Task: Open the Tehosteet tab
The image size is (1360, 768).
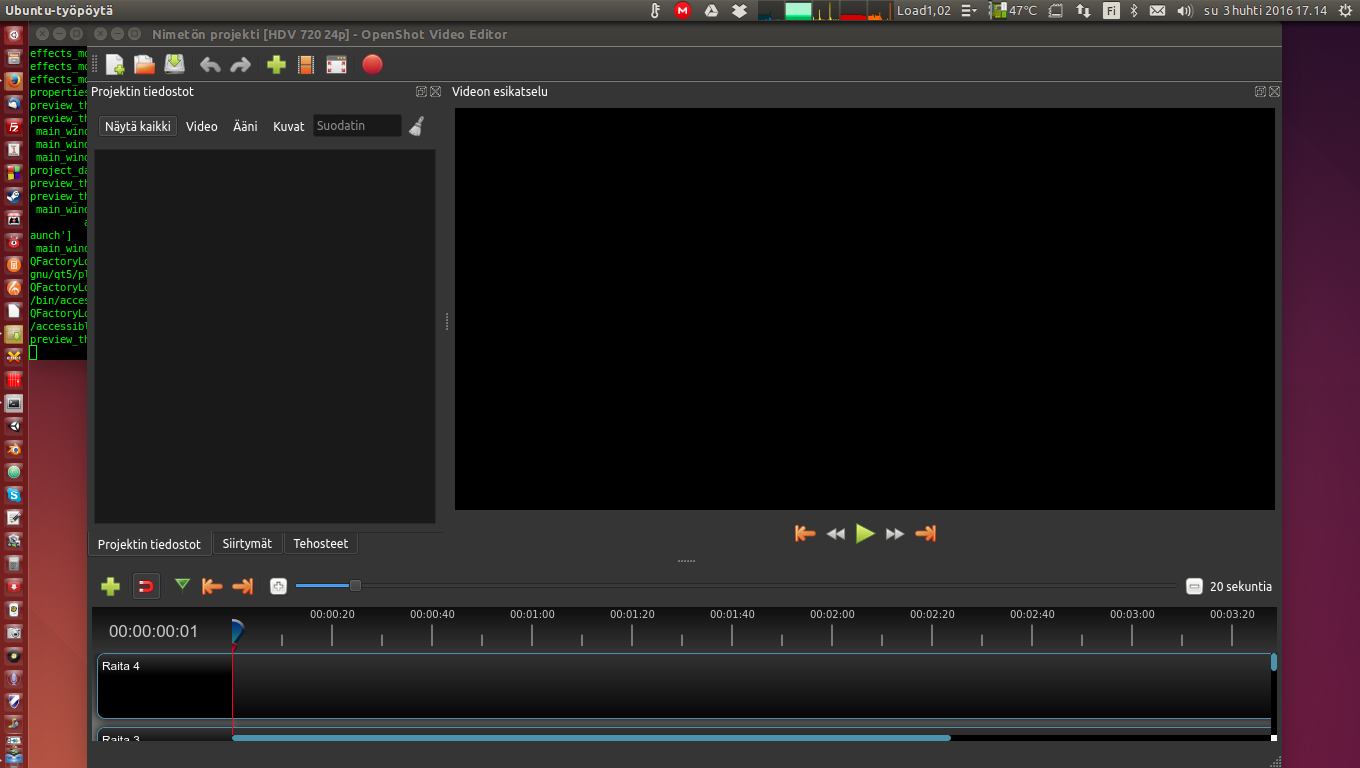Action: coord(320,544)
